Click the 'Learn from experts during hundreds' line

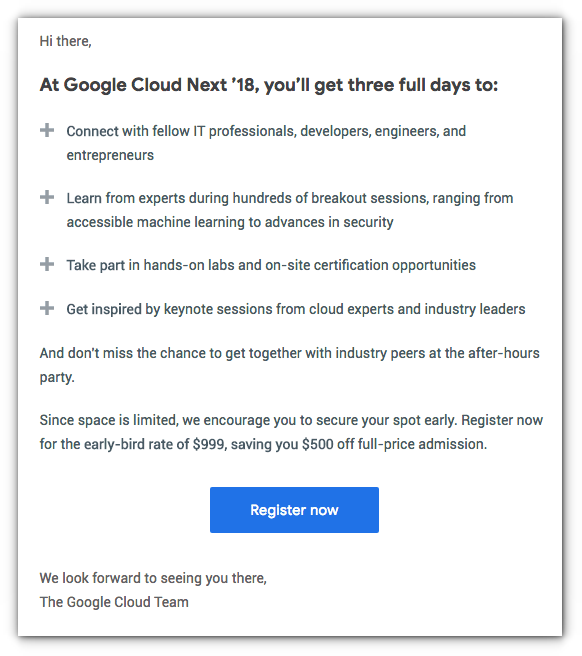tap(290, 198)
